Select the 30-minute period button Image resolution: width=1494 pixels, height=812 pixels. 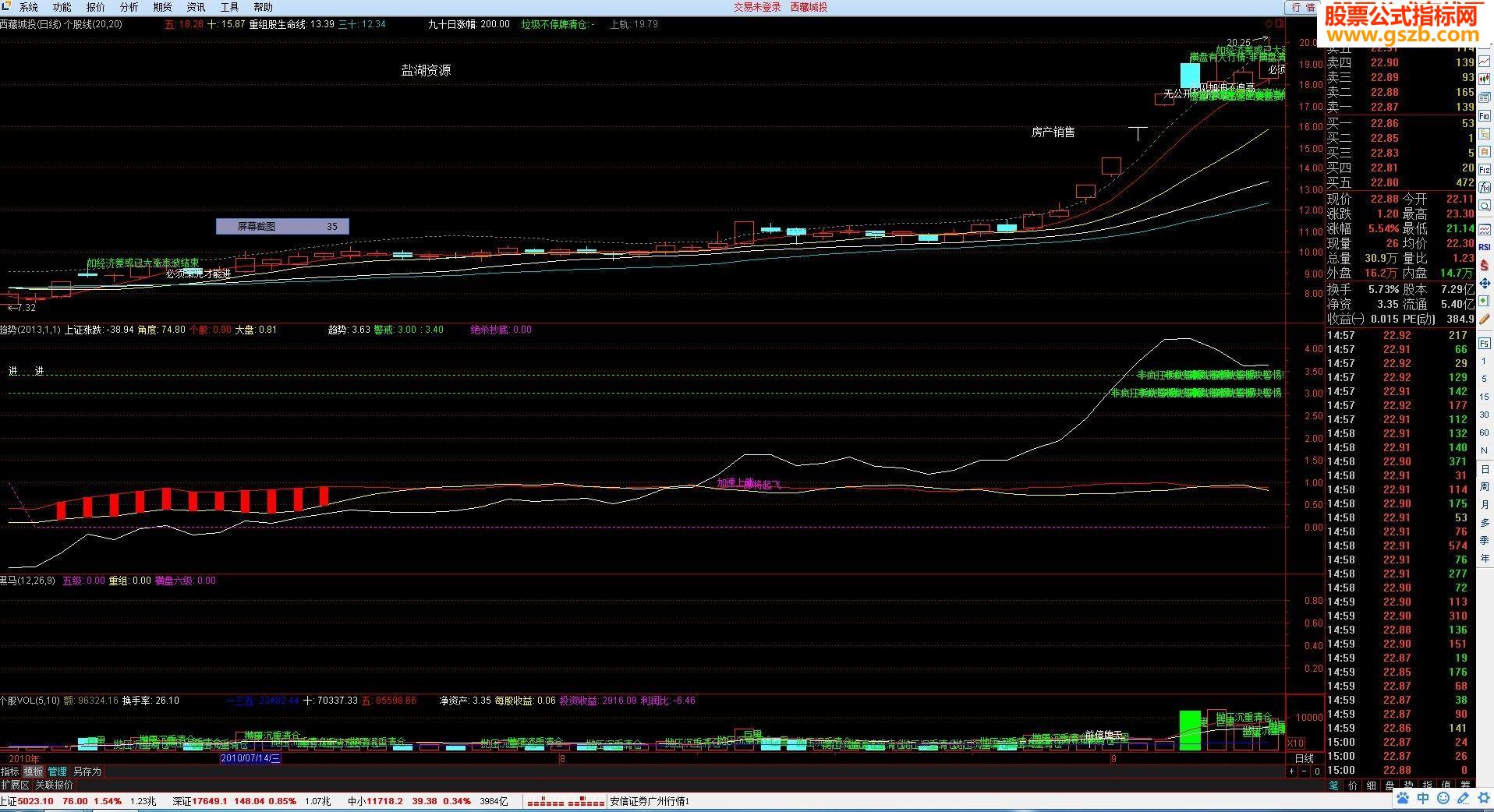click(x=1485, y=415)
